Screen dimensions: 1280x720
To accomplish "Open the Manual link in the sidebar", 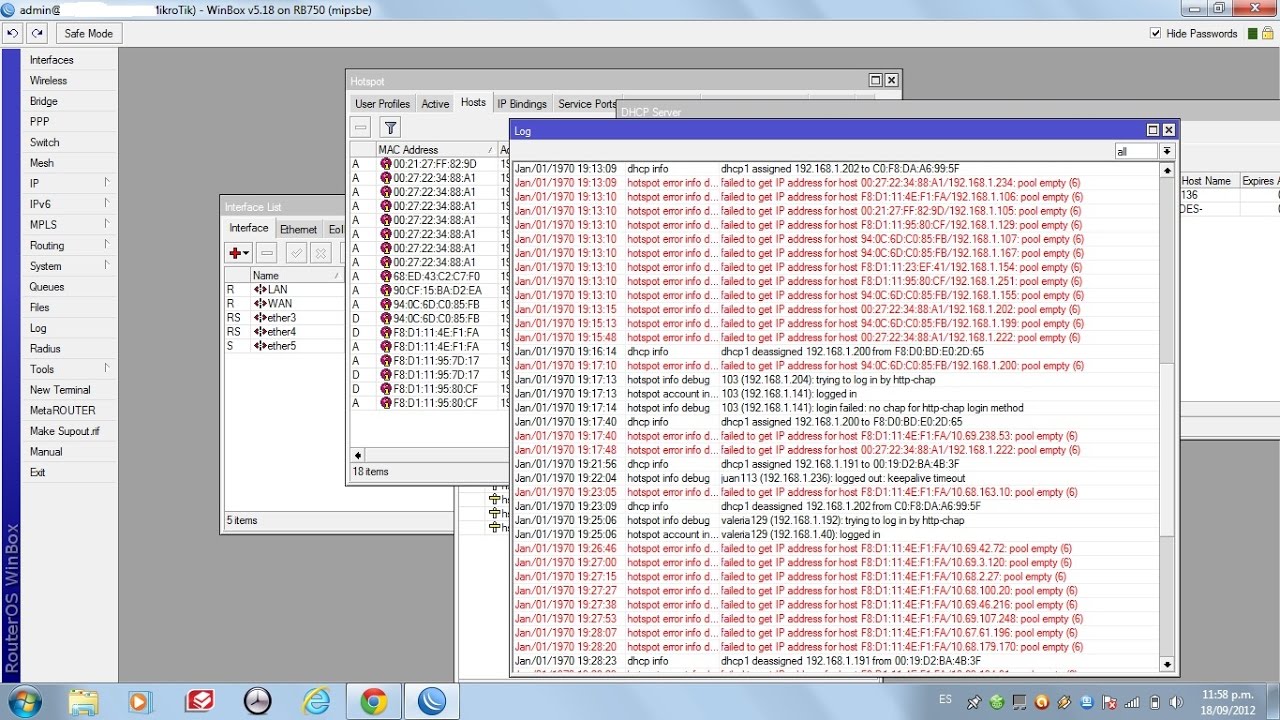I will pos(46,452).
